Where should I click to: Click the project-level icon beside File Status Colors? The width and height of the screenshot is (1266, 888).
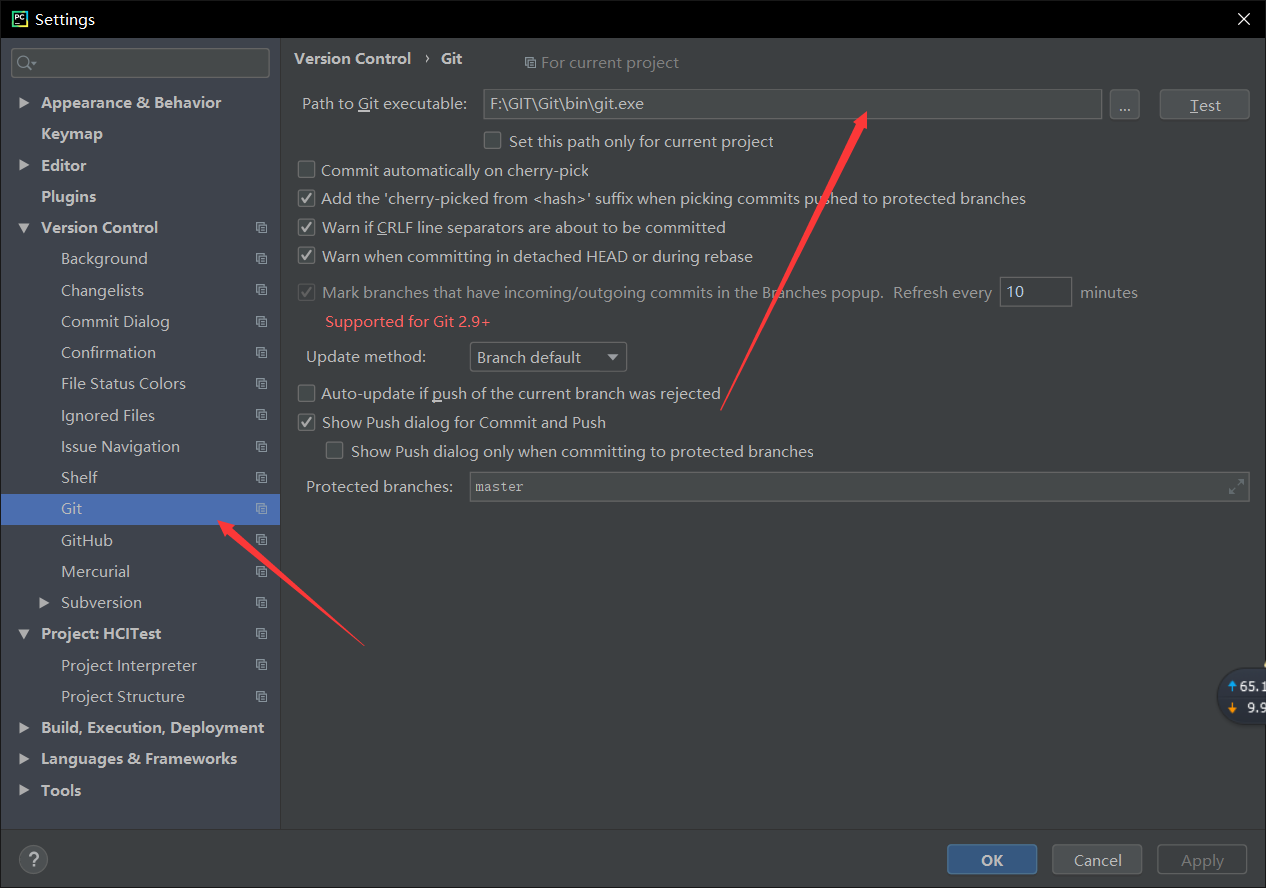coord(261,384)
